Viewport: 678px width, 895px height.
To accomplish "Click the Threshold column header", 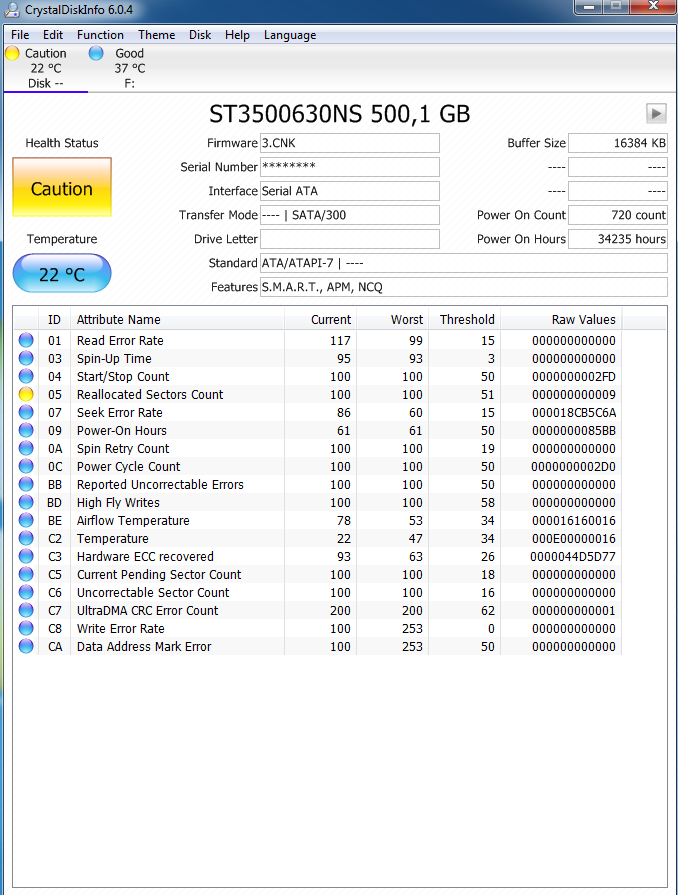I will point(465,320).
